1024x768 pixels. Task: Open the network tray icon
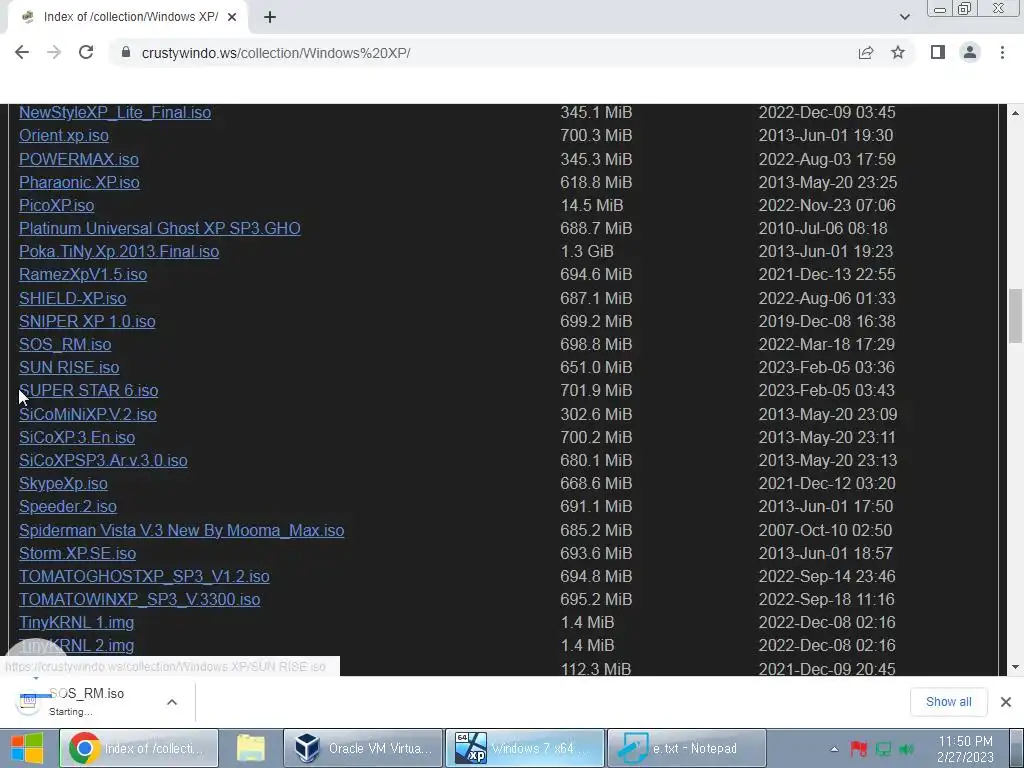point(883,749)
